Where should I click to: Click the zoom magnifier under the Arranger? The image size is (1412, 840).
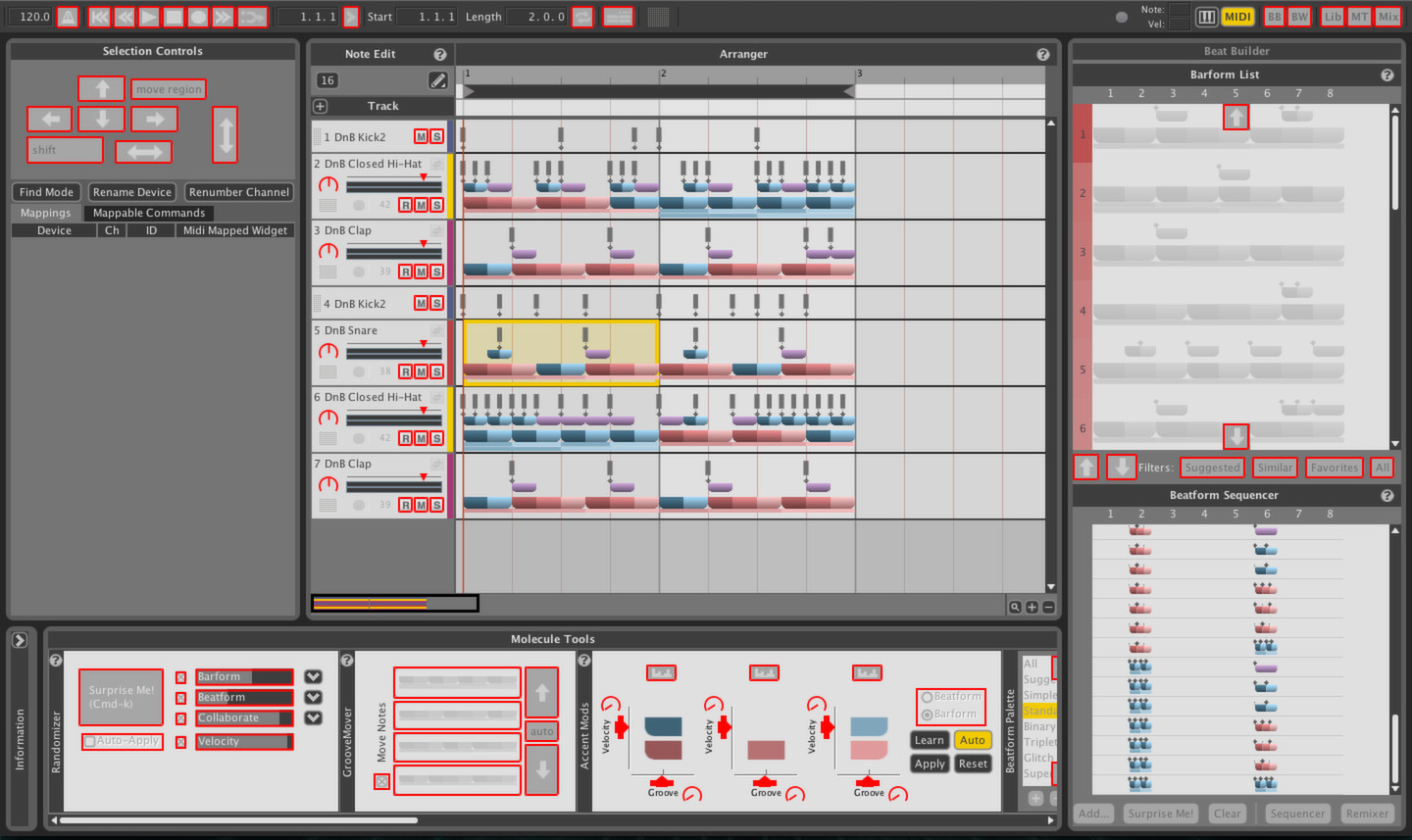(1016, 607)
